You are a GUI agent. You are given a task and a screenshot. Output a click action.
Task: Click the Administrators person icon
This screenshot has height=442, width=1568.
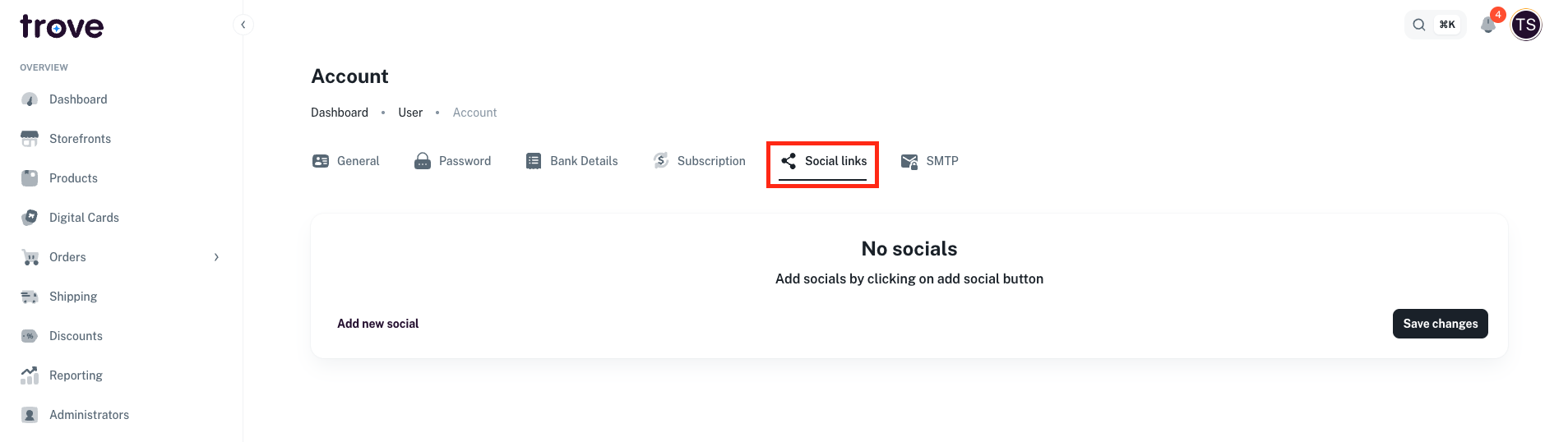point(30,415)
